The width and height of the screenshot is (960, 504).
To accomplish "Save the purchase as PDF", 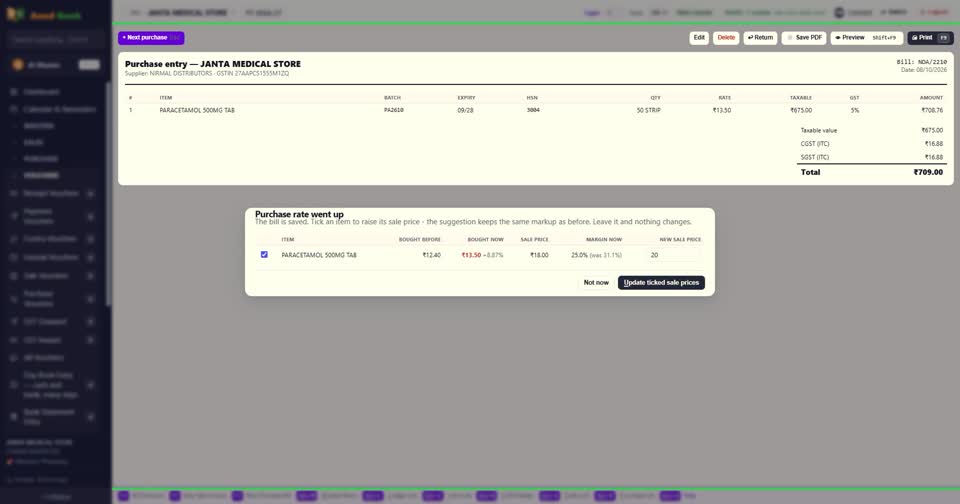I will click(x=803, y=38).
